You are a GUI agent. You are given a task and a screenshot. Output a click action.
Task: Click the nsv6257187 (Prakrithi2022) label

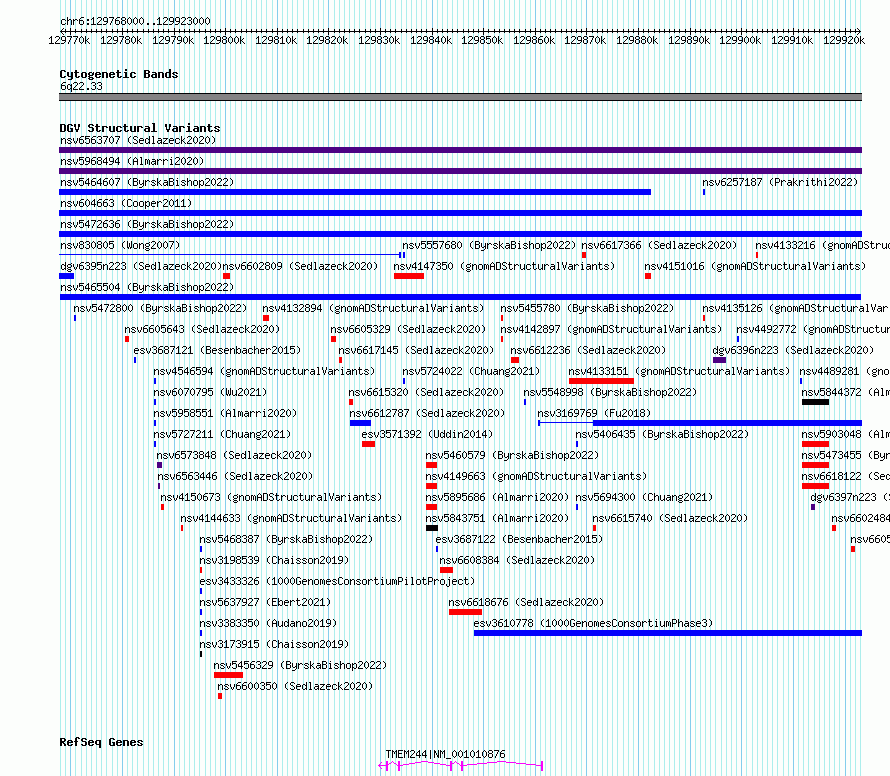[x=780, y=182]
